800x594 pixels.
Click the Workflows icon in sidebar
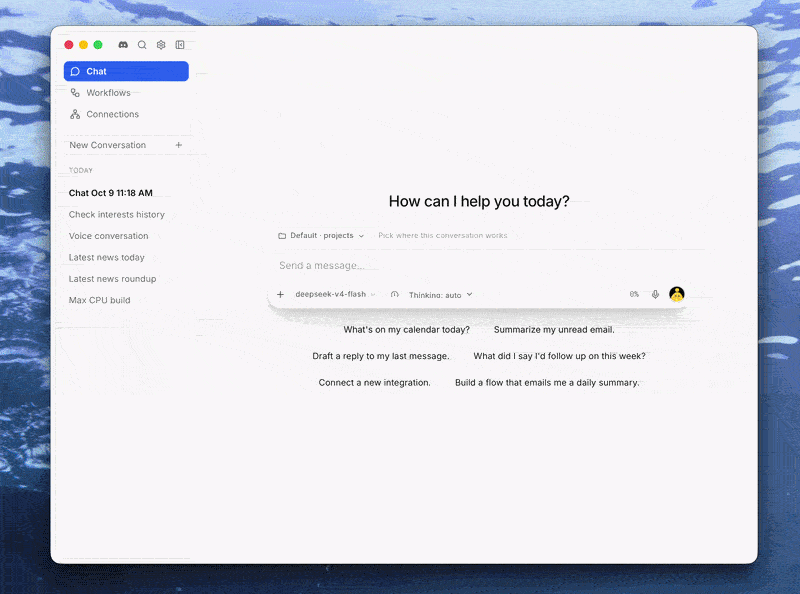[75, 93]
